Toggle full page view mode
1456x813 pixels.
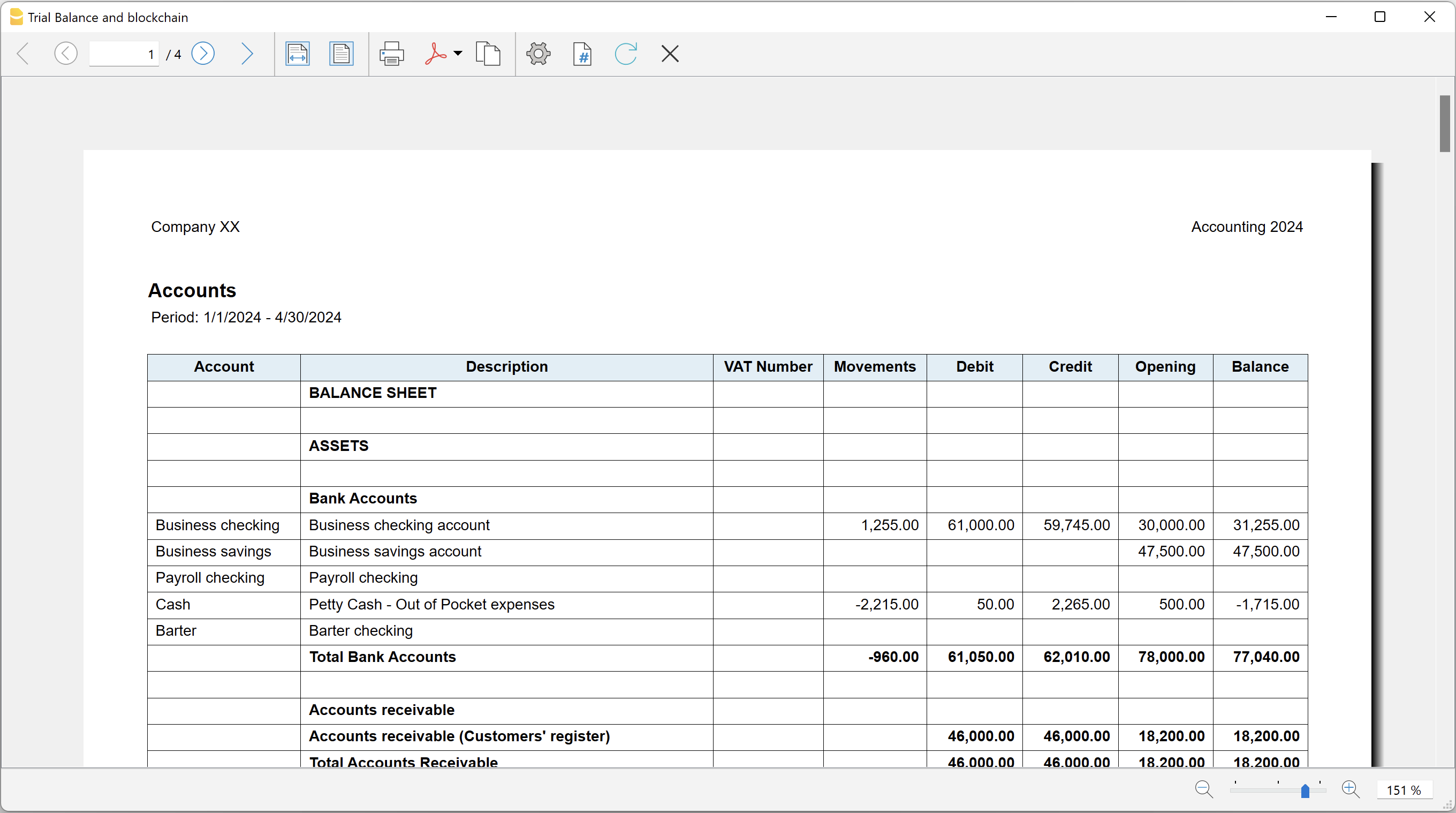coord(341,54)
